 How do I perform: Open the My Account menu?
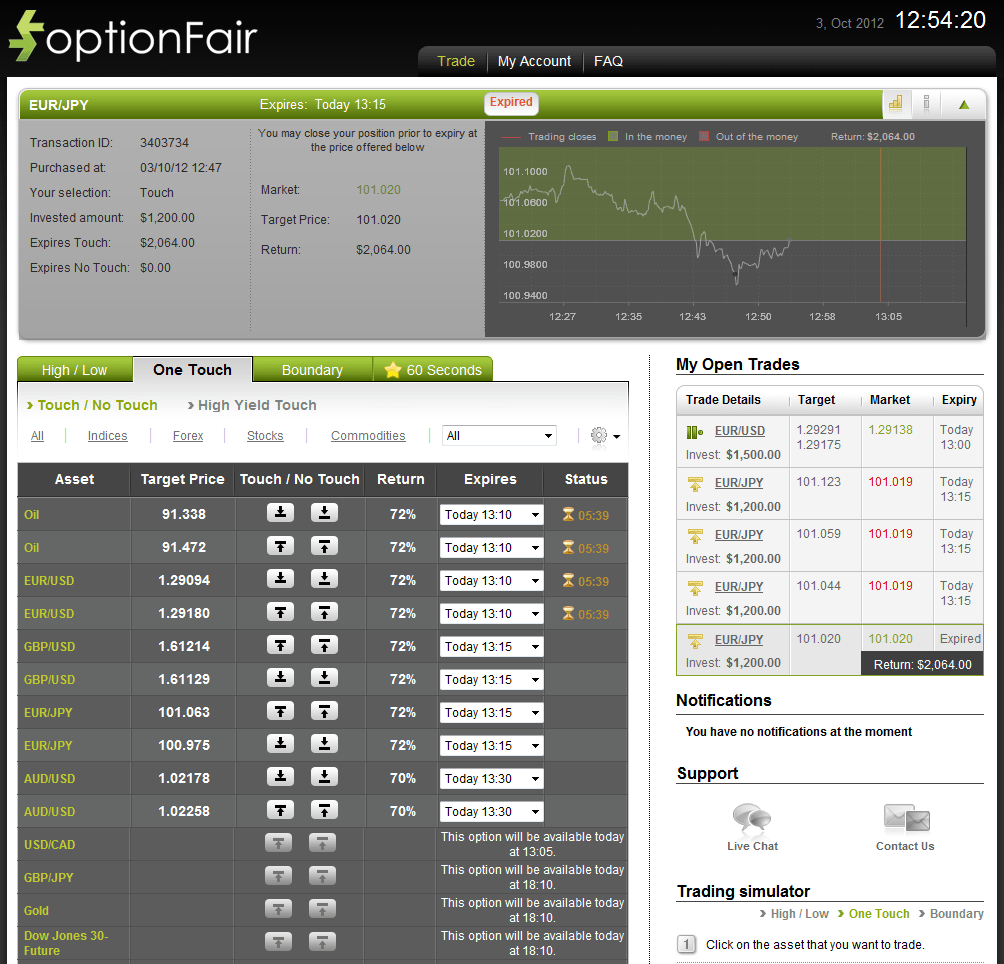[534, 61]
